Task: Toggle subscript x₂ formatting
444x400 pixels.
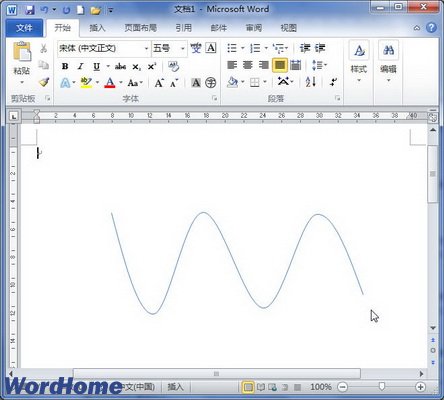Action: coord(136,67)
